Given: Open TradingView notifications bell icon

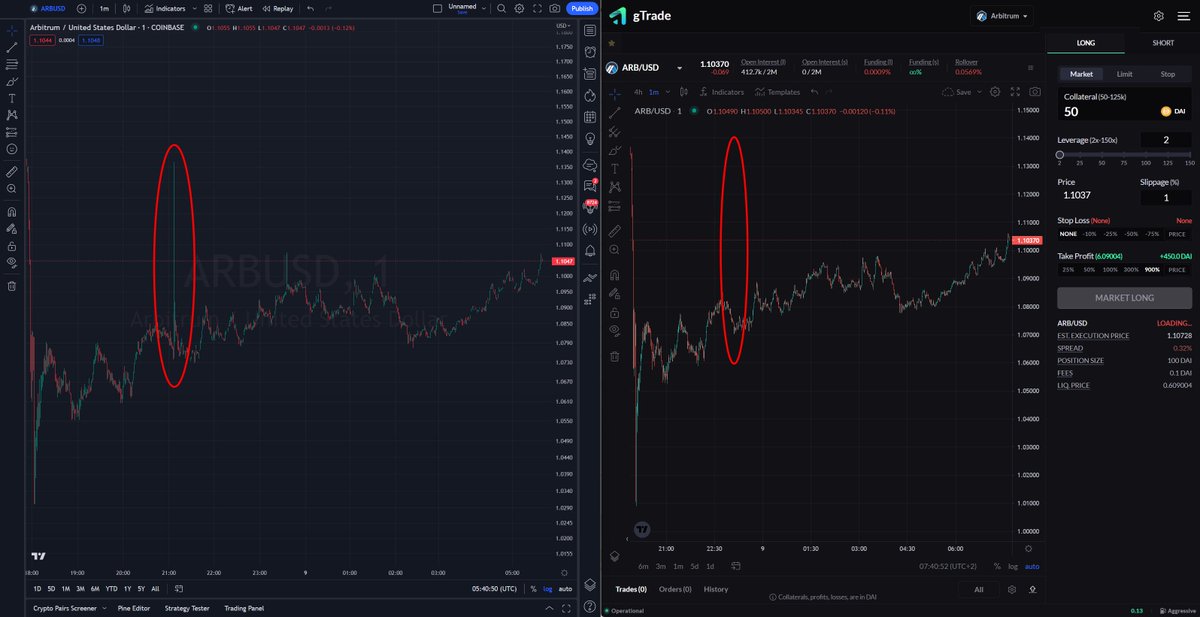Looking at the screenshot, I should [590, 250].
